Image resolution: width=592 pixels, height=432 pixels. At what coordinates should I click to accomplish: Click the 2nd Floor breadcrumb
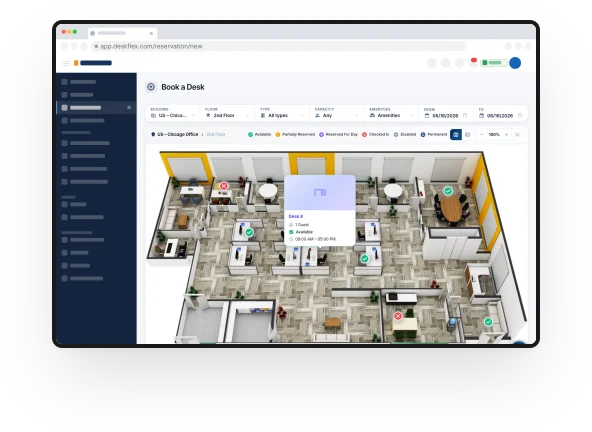[x=216, y=134]
